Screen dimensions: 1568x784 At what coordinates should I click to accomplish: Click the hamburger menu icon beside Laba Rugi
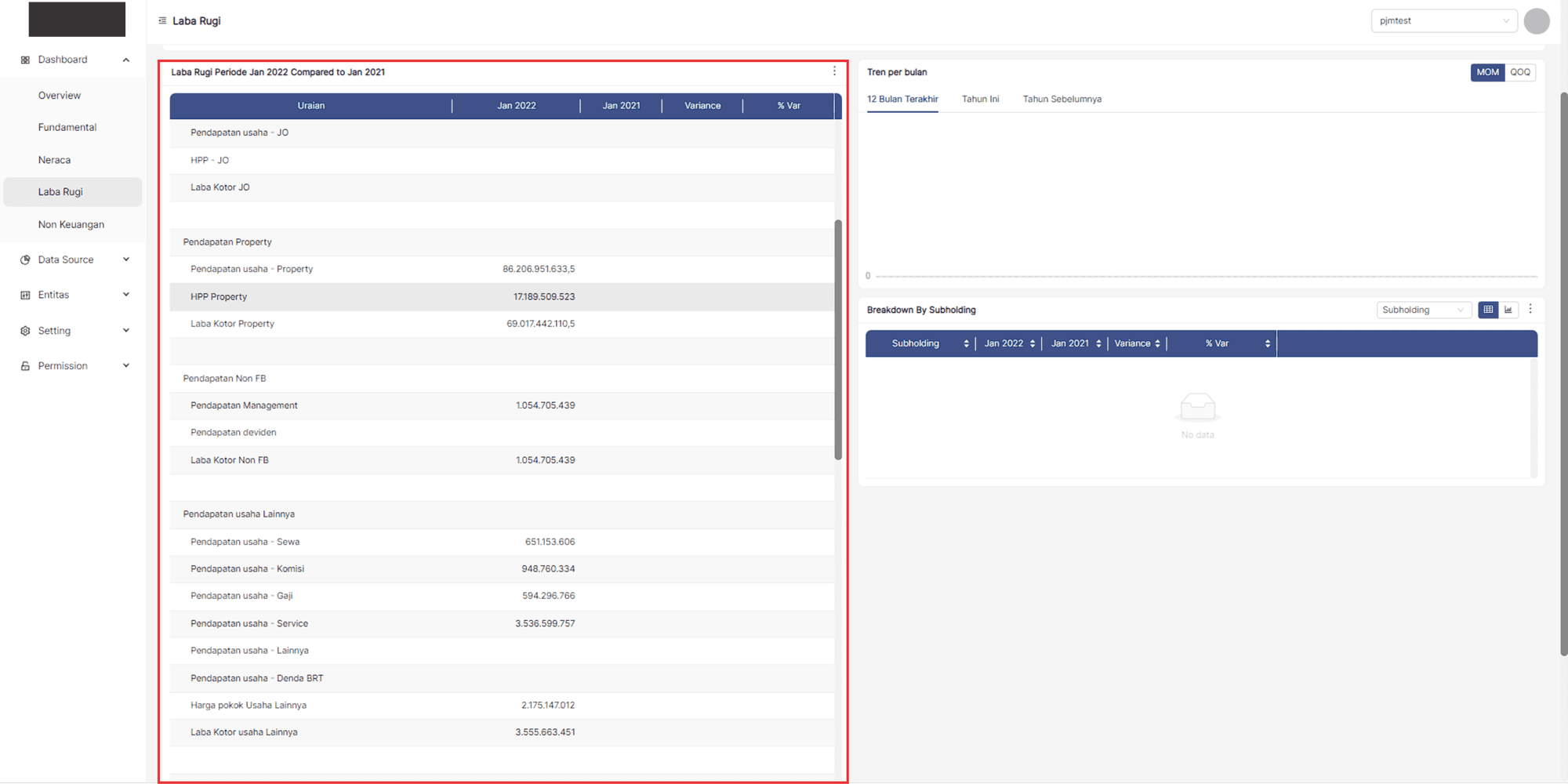tap(162, 21)
